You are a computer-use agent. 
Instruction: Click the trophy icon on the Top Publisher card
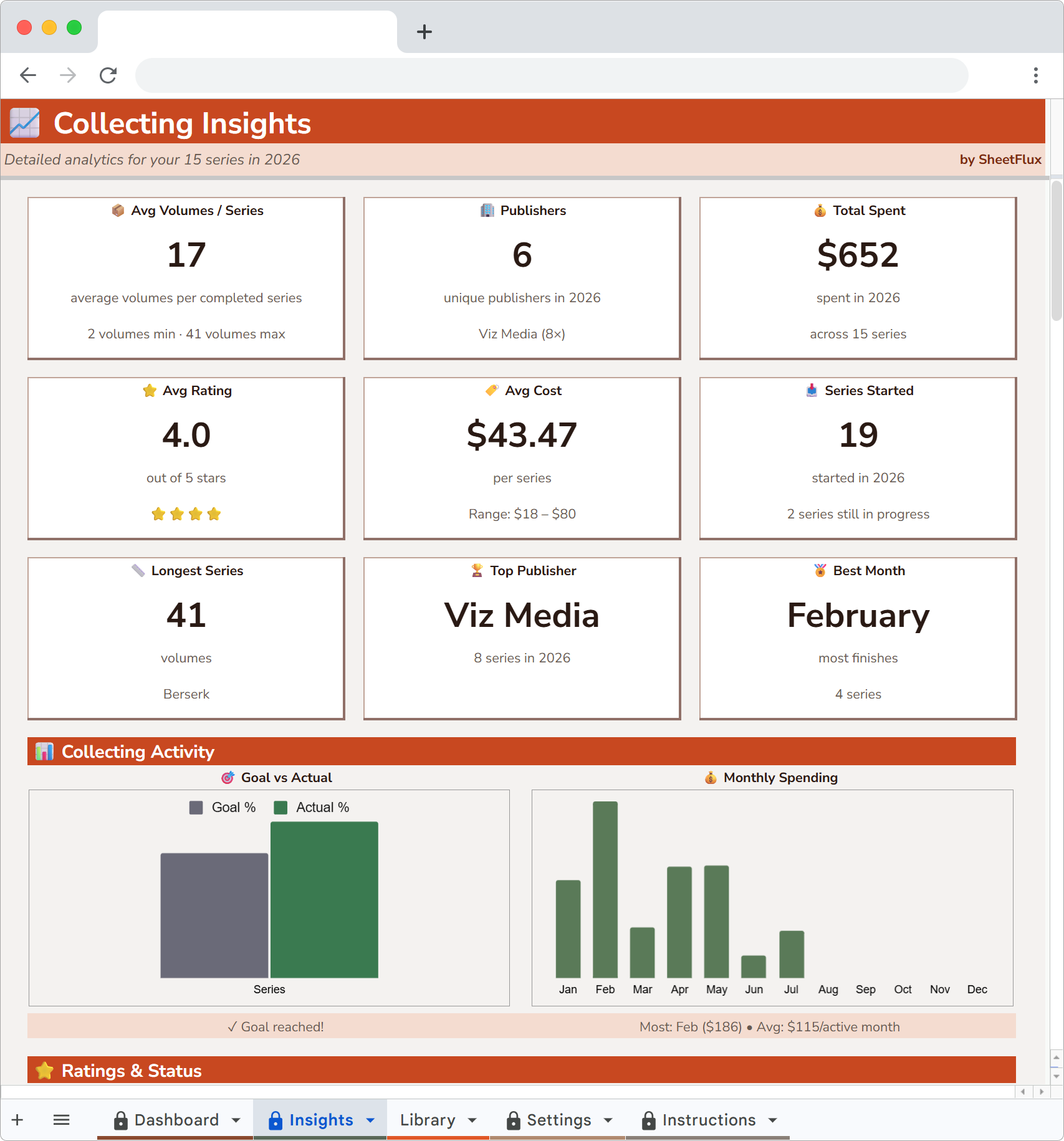pos(476,570)
